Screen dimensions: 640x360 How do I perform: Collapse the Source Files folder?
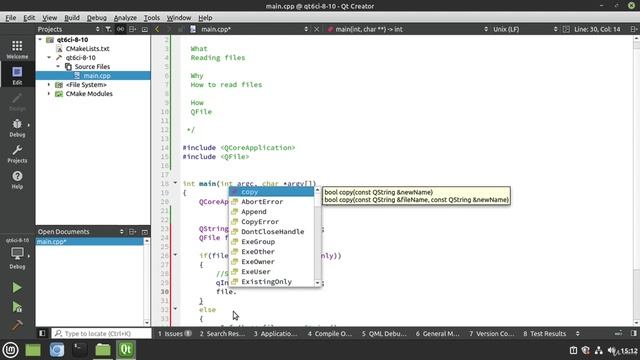pos(58,67)
